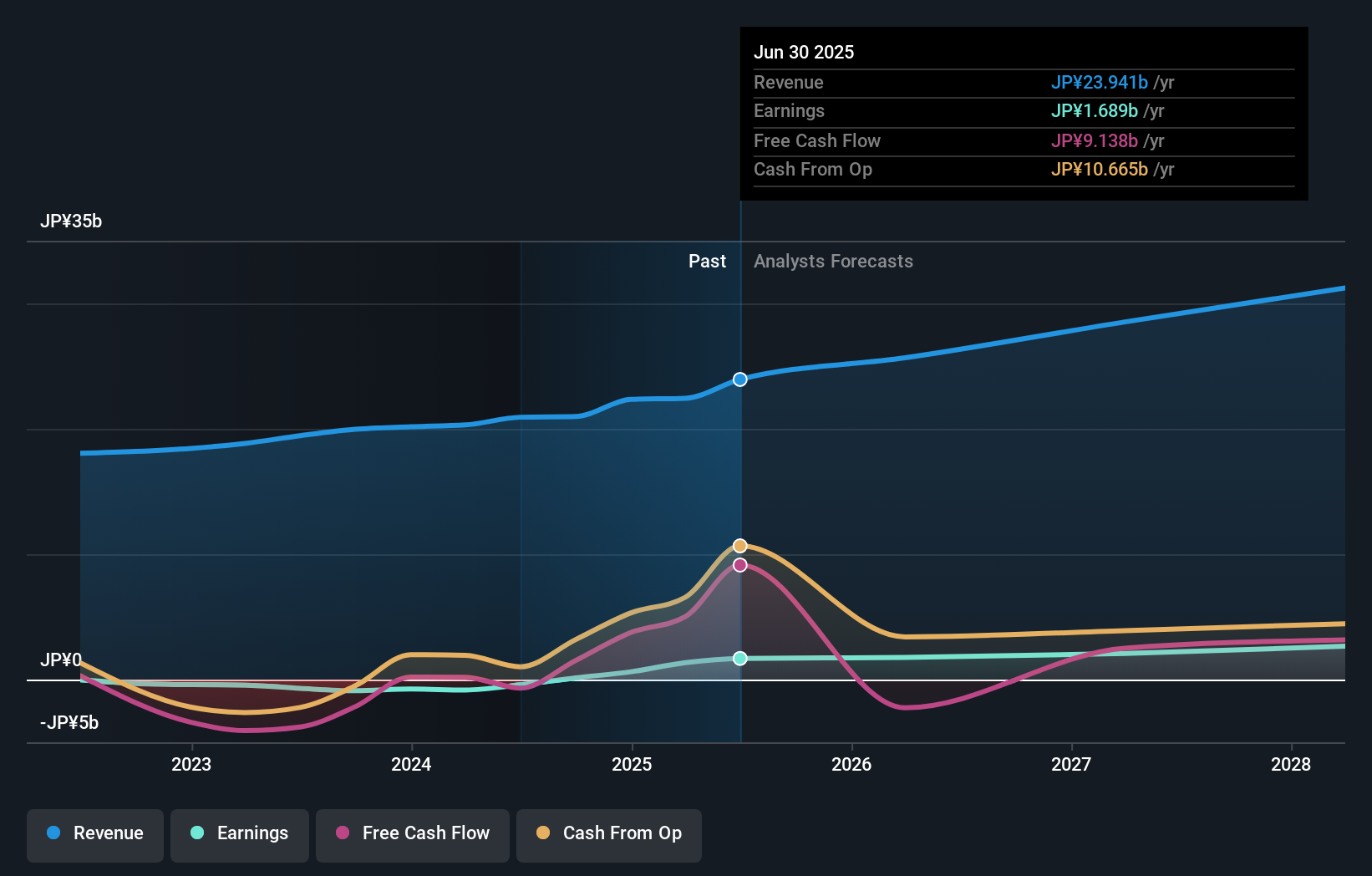Click the Past section label
This screenshot has width=1372, height=876.
point(707,261)
